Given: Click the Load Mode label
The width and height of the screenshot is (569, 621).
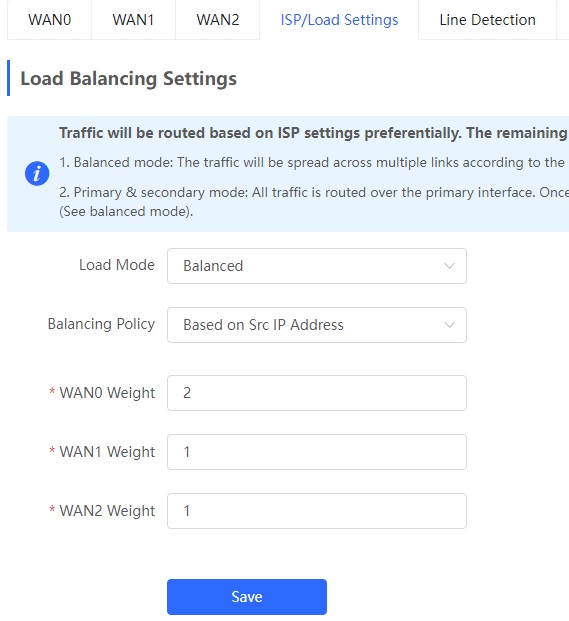Looking at the screenshot, I should tap(117, 265).
